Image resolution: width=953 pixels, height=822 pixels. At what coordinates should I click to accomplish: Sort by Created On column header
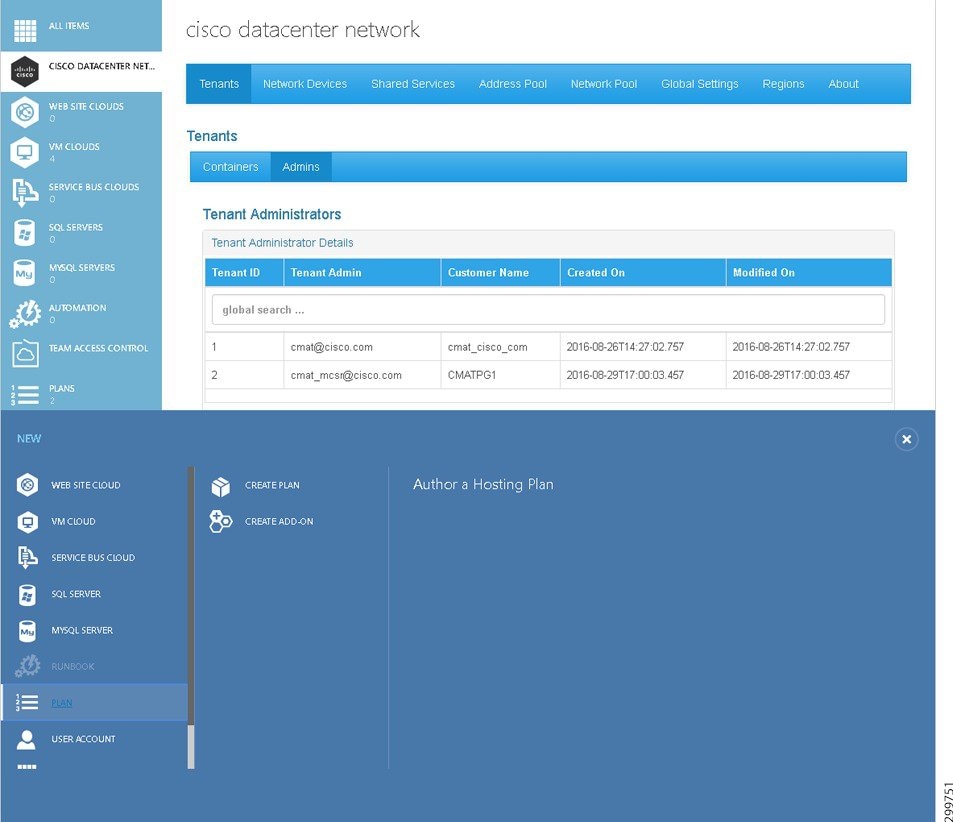pos(642,272)
